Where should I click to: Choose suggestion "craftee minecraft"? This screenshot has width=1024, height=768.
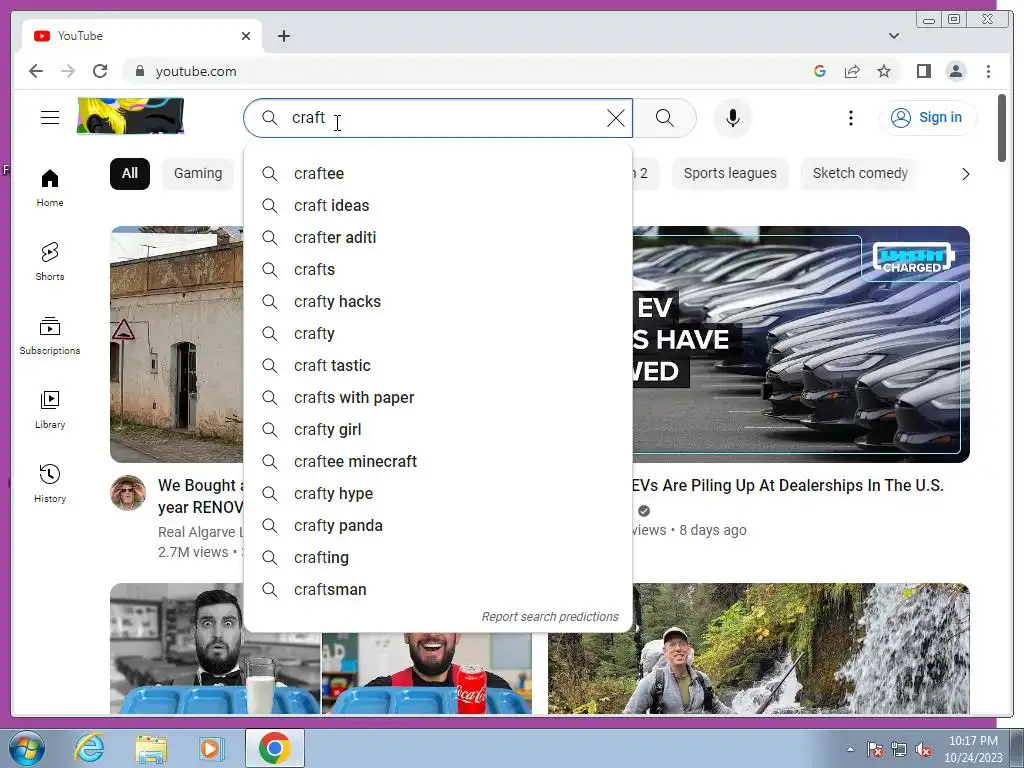[x=438, y=461]
